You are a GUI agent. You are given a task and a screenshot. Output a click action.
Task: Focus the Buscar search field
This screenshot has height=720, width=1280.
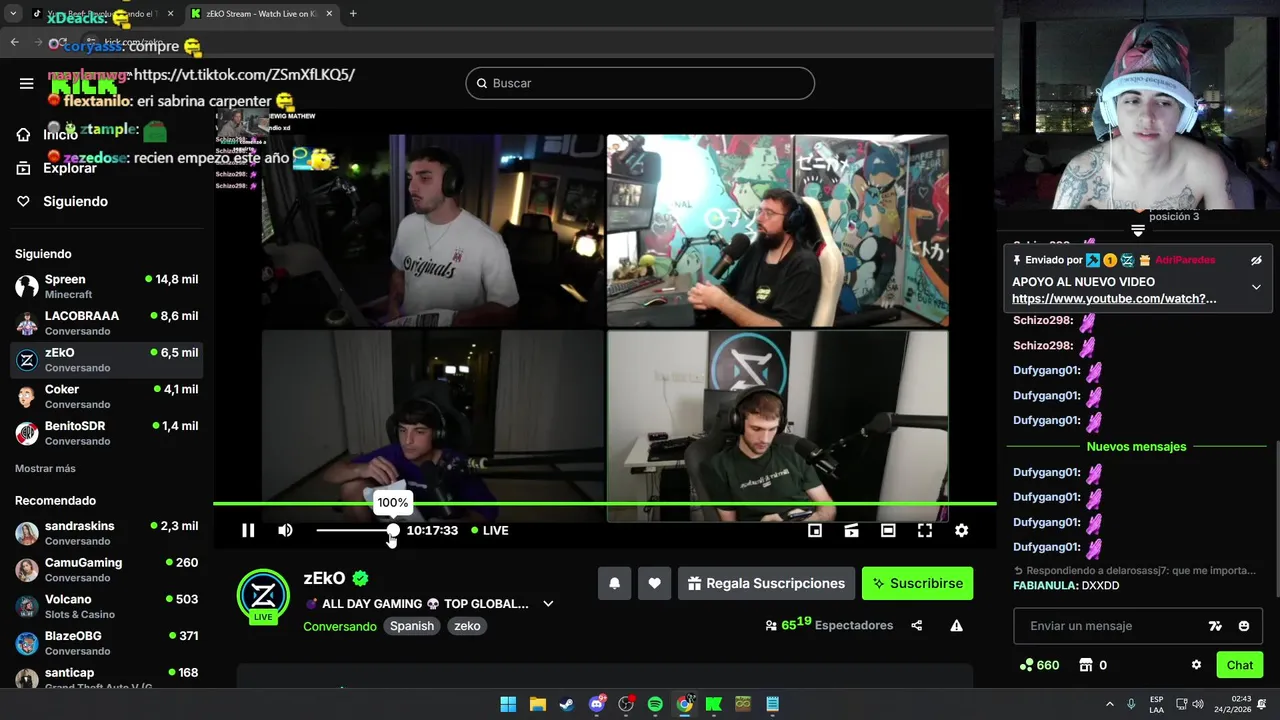(x=640, y=83)
